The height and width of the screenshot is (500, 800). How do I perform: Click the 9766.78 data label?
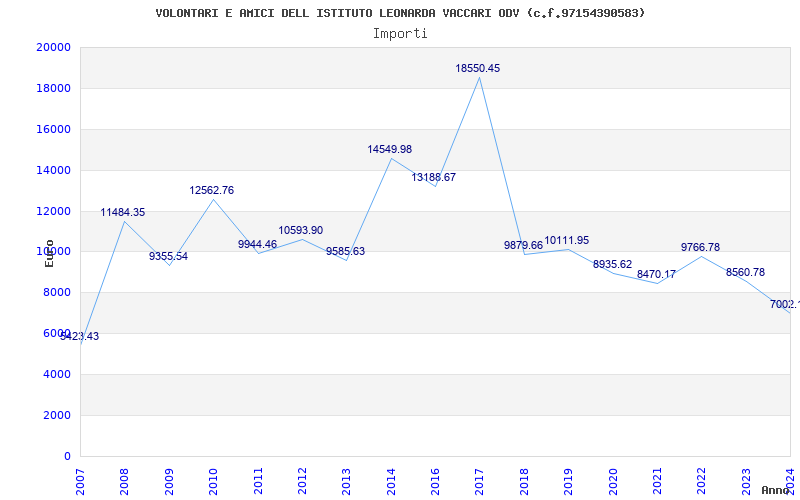pyautogui.click(x=701, y=247)
